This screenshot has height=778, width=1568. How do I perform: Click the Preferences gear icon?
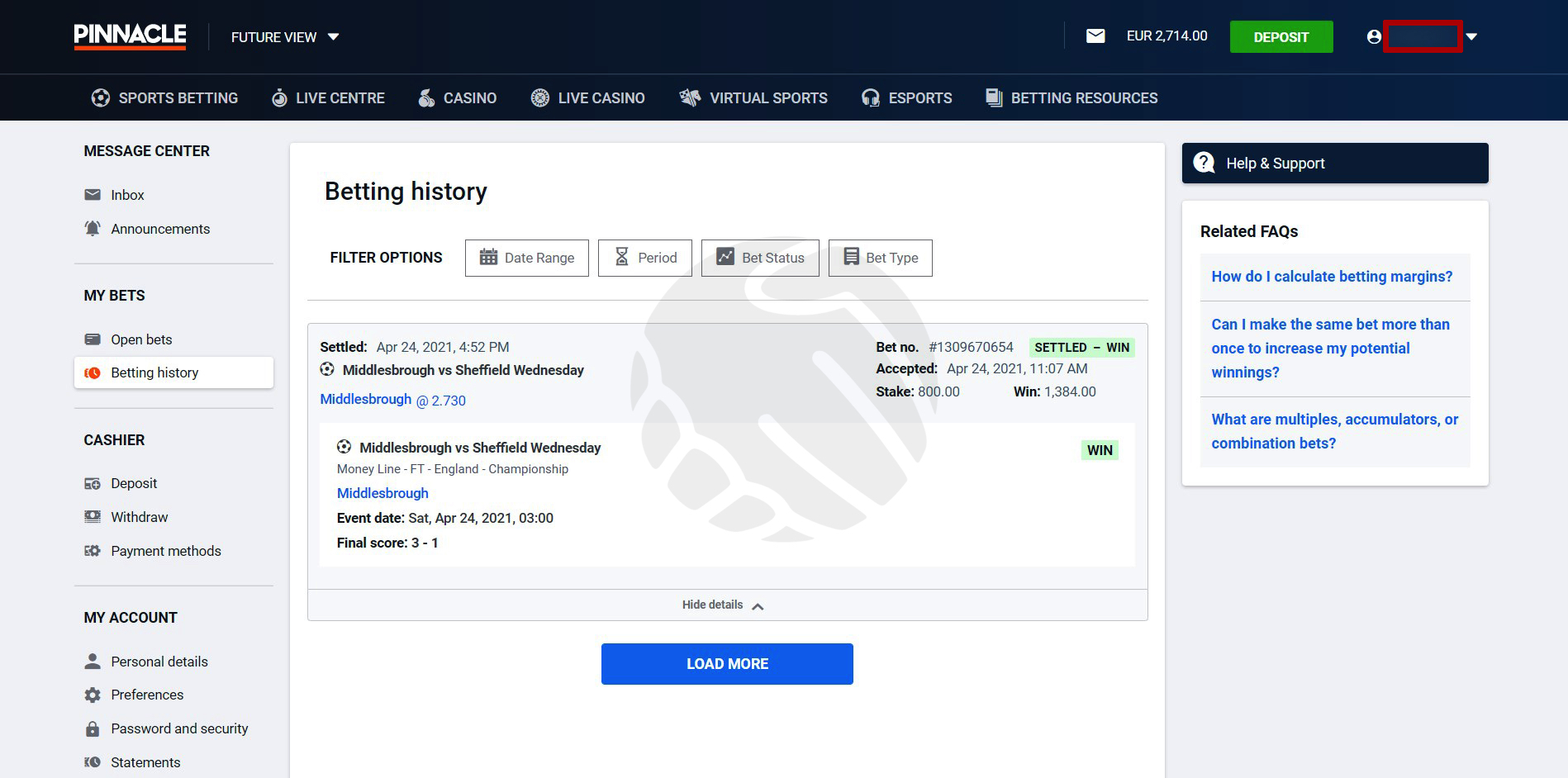pyautogui.click(x=93, y=695)
